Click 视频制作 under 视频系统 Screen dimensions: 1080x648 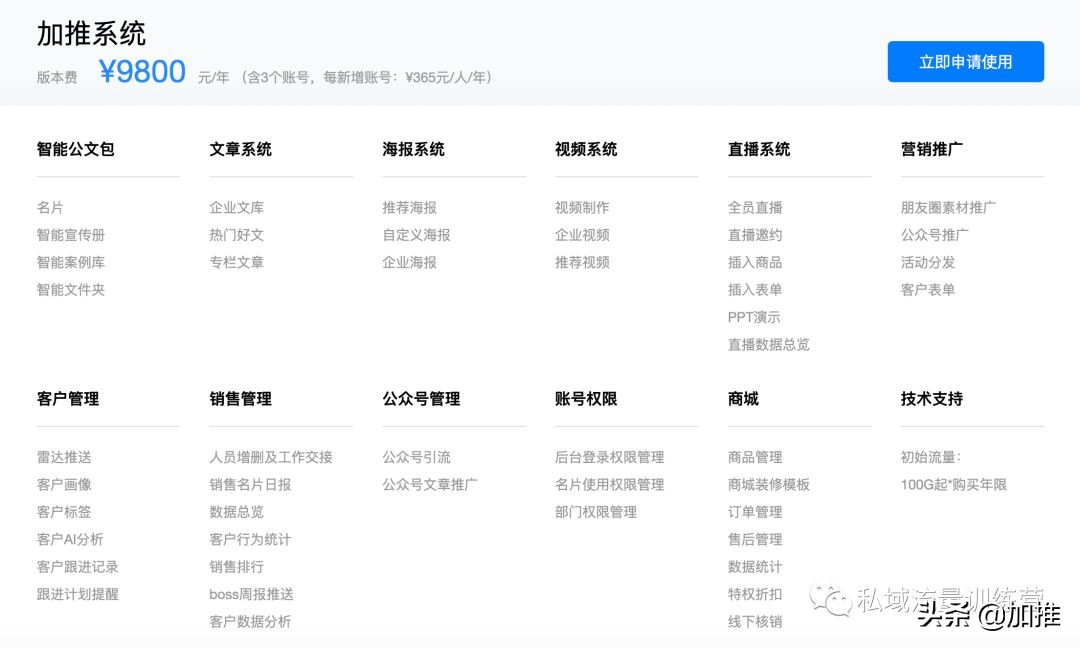582,207
